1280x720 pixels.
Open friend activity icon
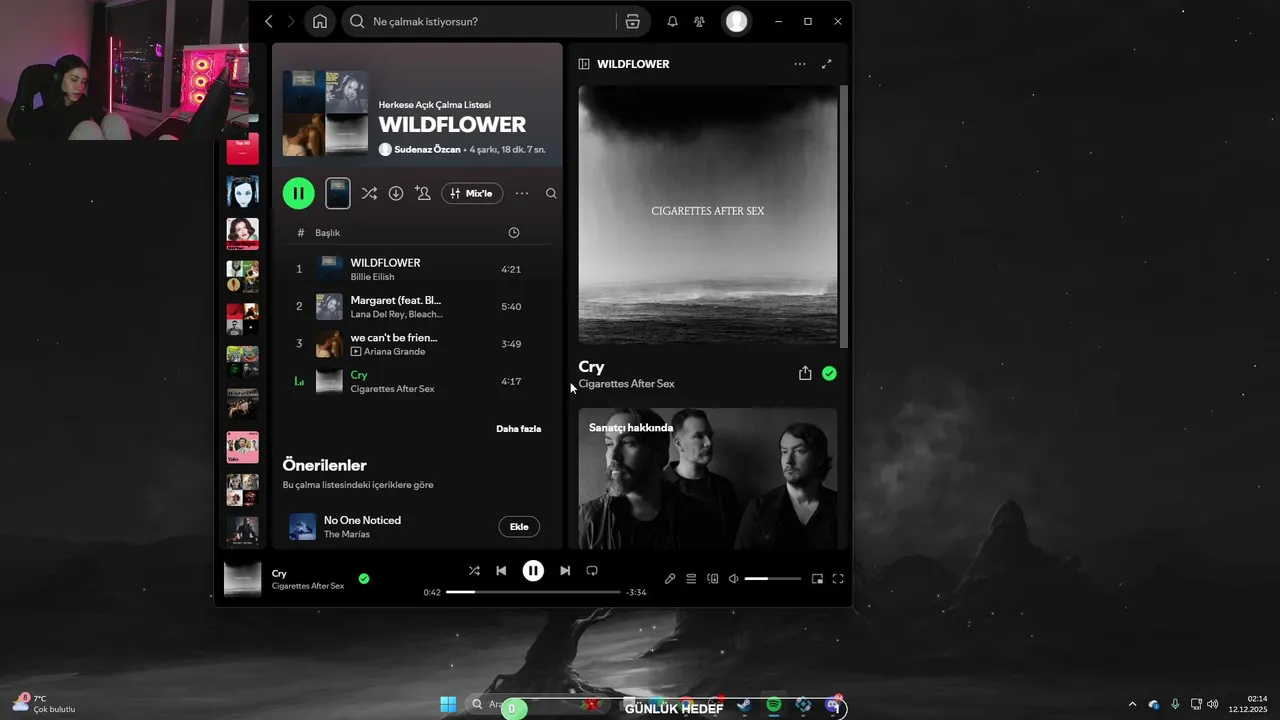tap(699, 21)
